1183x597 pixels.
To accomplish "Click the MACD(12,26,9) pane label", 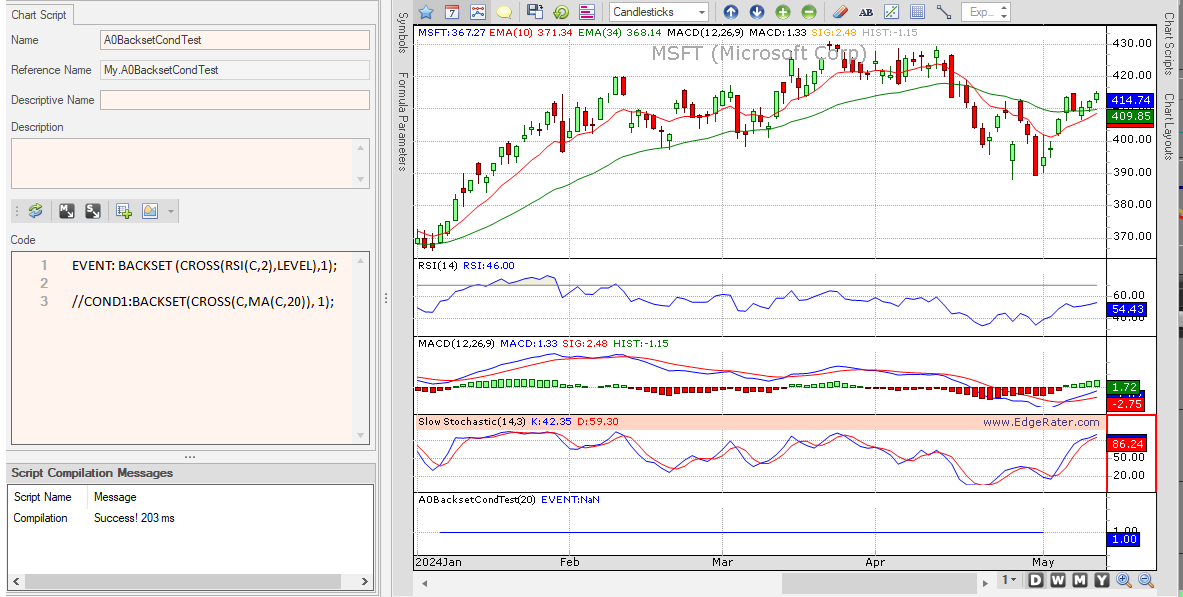I will [456, 343].
